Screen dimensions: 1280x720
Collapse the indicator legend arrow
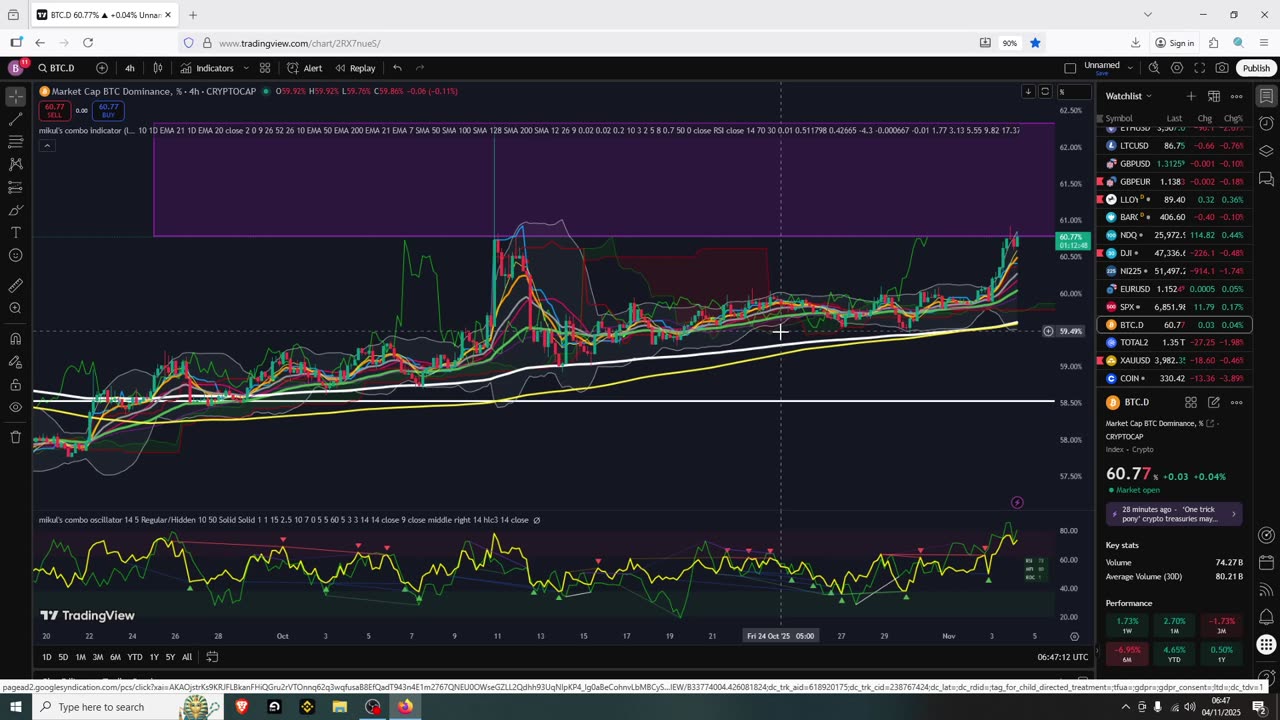46,146
